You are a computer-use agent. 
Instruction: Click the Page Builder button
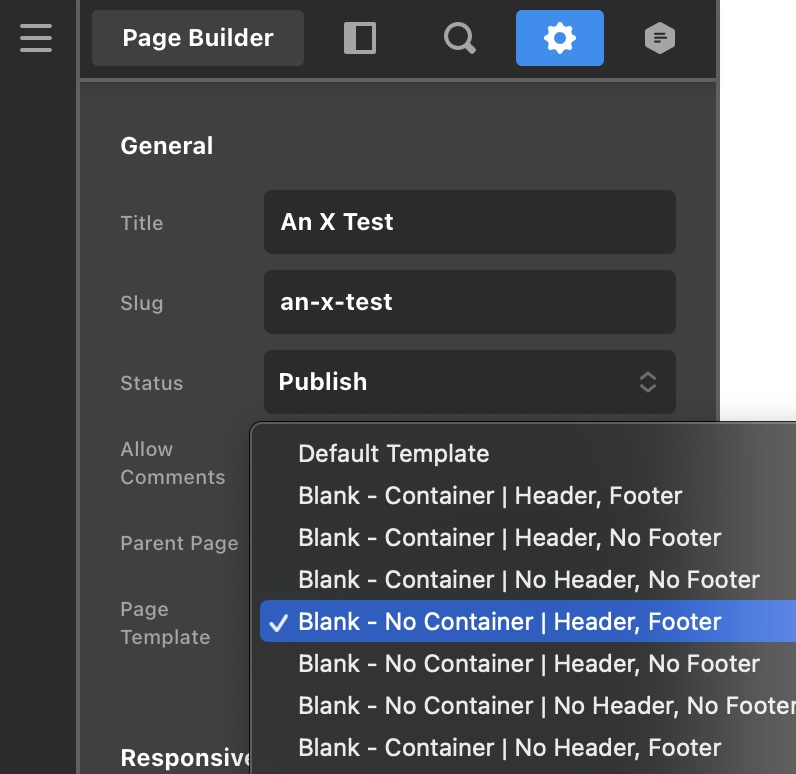[198, 38]
